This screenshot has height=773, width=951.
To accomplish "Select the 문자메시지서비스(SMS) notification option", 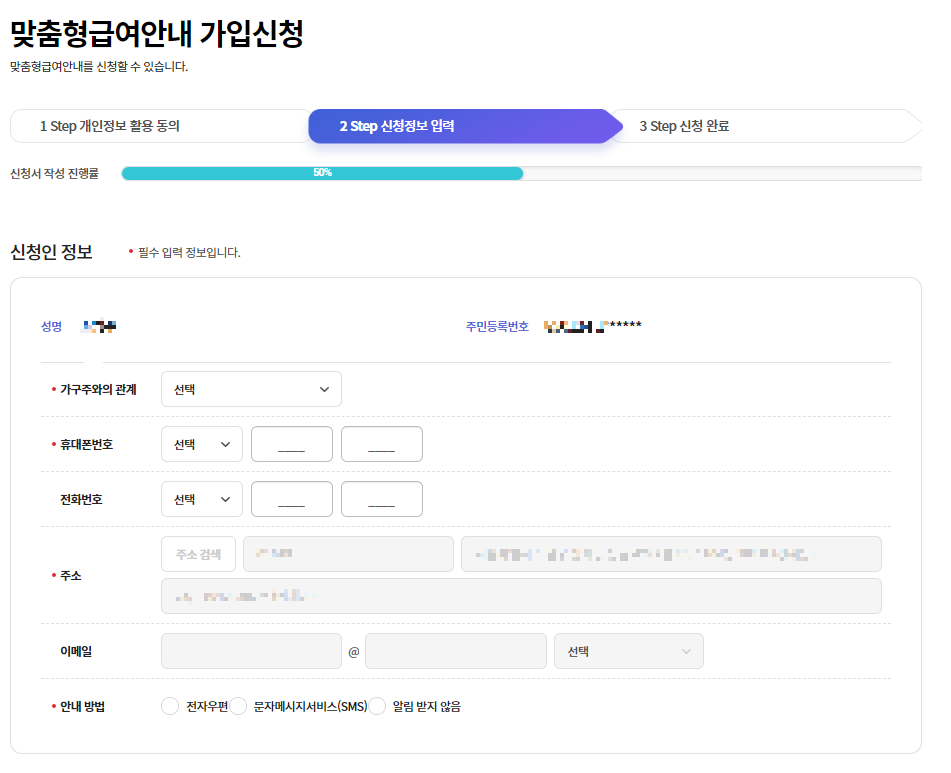I will coord(239,705).
